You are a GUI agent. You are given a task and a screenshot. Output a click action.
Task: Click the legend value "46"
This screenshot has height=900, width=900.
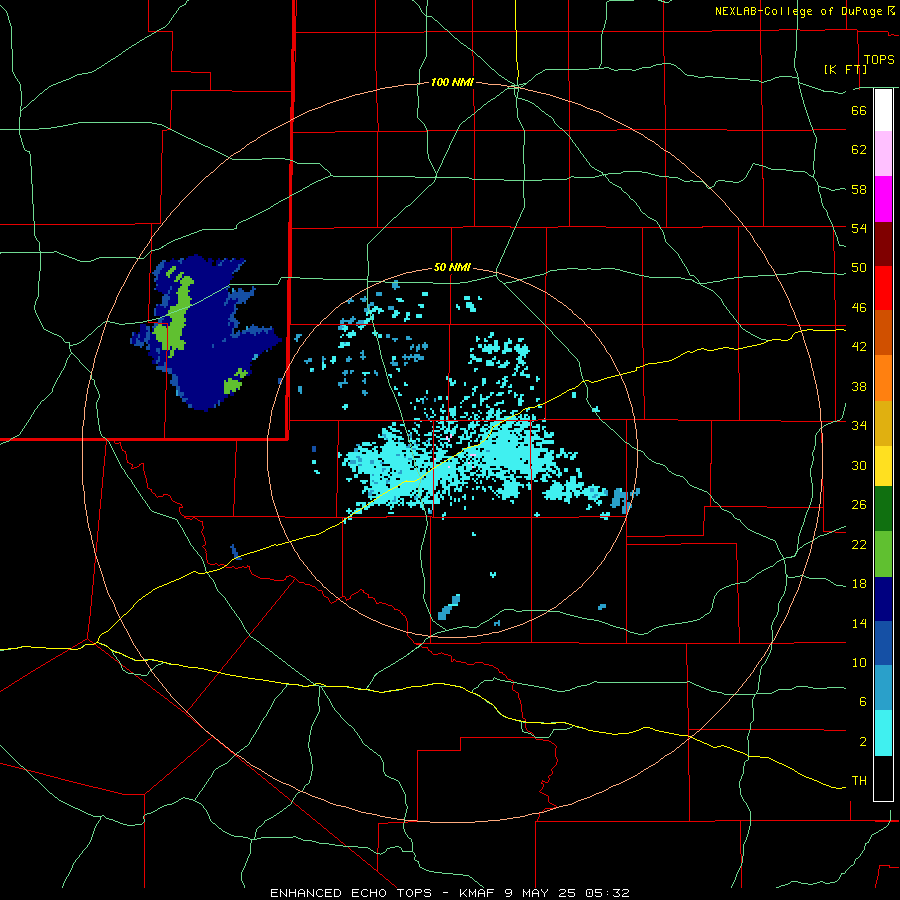pyautogui.click(x=859, y=308)
